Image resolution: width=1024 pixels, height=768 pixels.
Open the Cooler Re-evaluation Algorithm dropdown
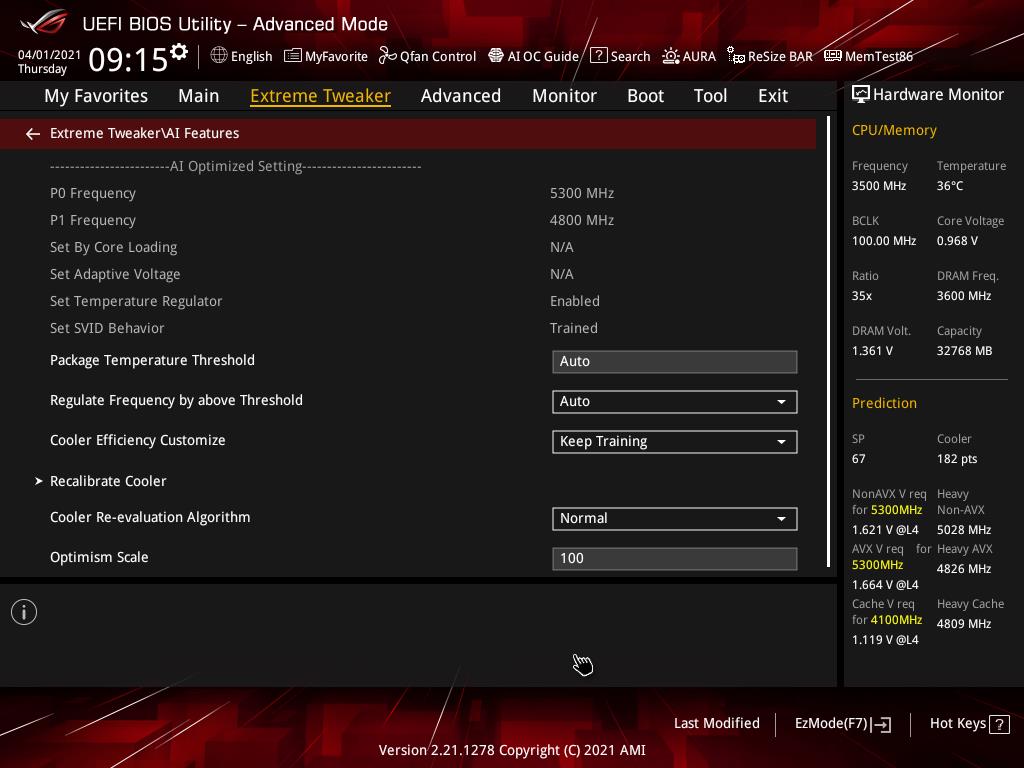tap(674, 518)
